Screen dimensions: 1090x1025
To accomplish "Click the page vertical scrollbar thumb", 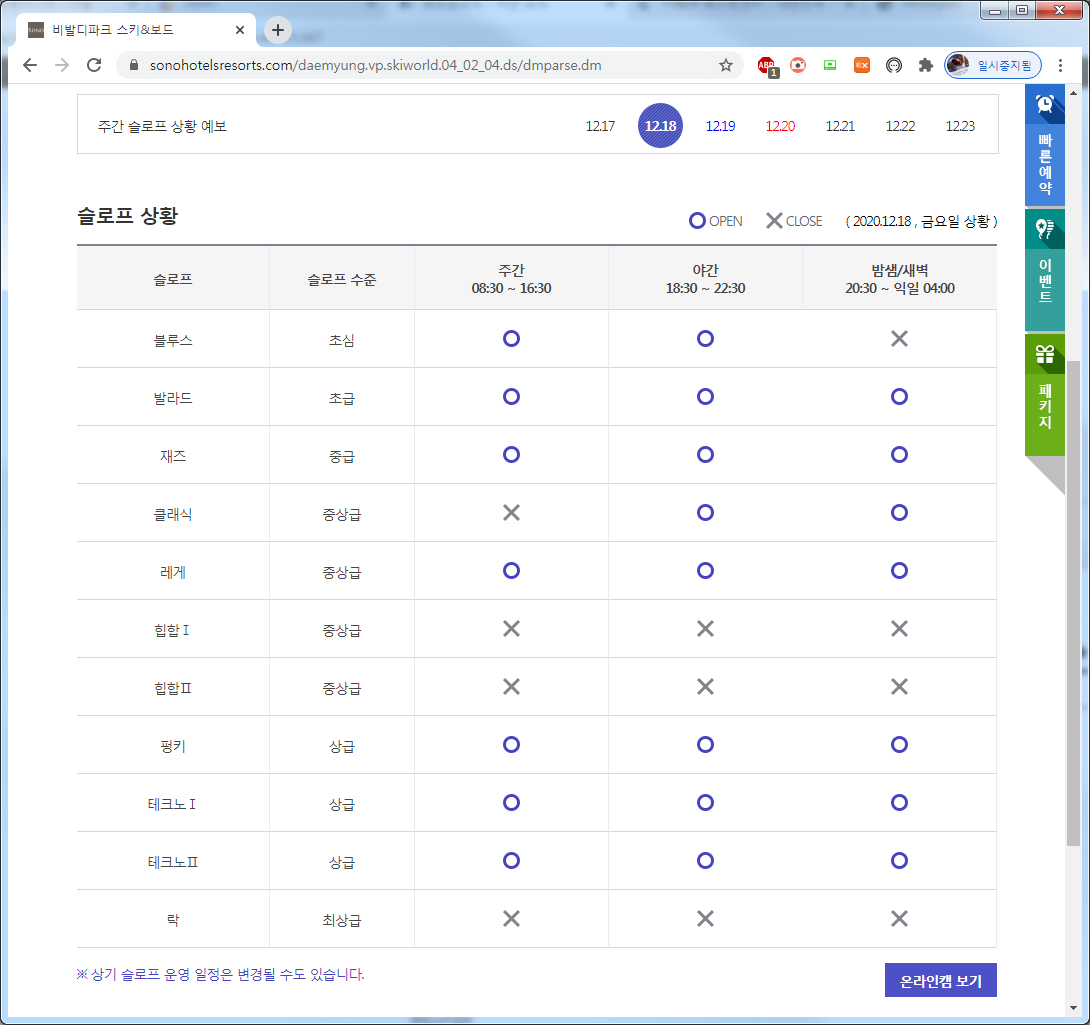I will point(1073,603).
